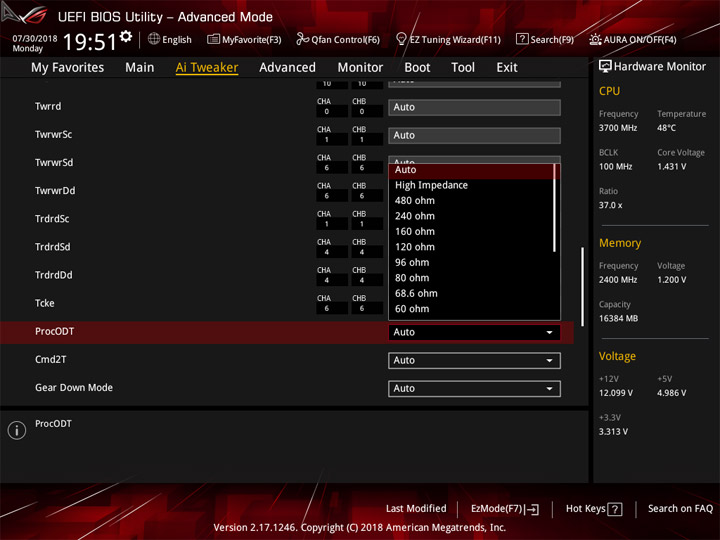Image resolution: width=720 pixels, height=540 pixels.
Task: Expand the Gear Down Mode dropdown
Action: click(x=474, y=389)
